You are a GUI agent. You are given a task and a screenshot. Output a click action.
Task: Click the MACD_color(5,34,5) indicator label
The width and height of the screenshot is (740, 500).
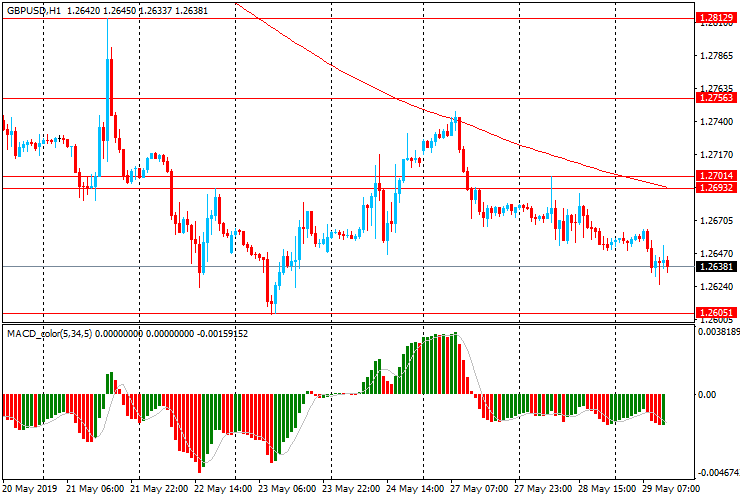[50, 334]
